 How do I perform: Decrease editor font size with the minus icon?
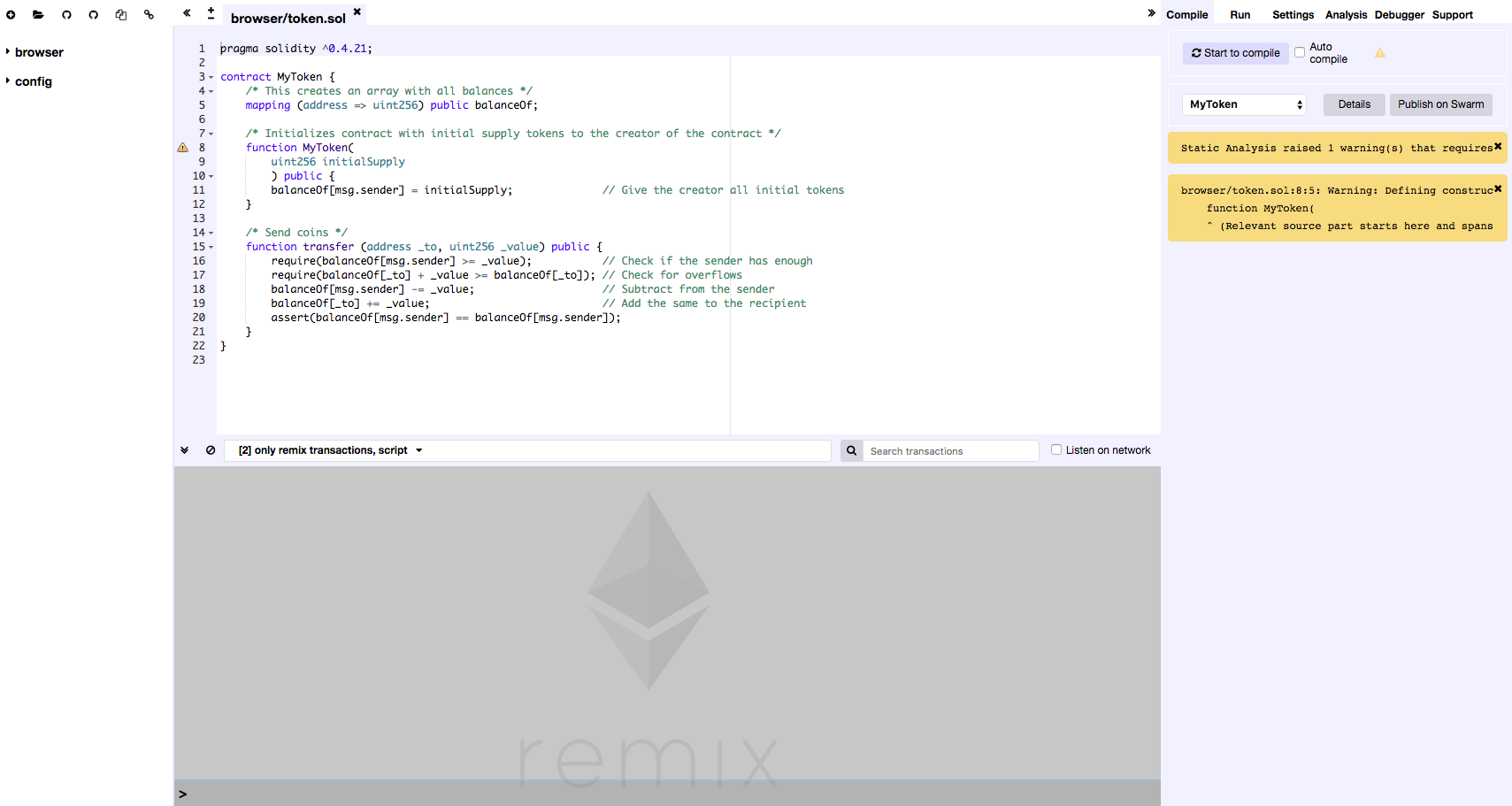[211, 18]
